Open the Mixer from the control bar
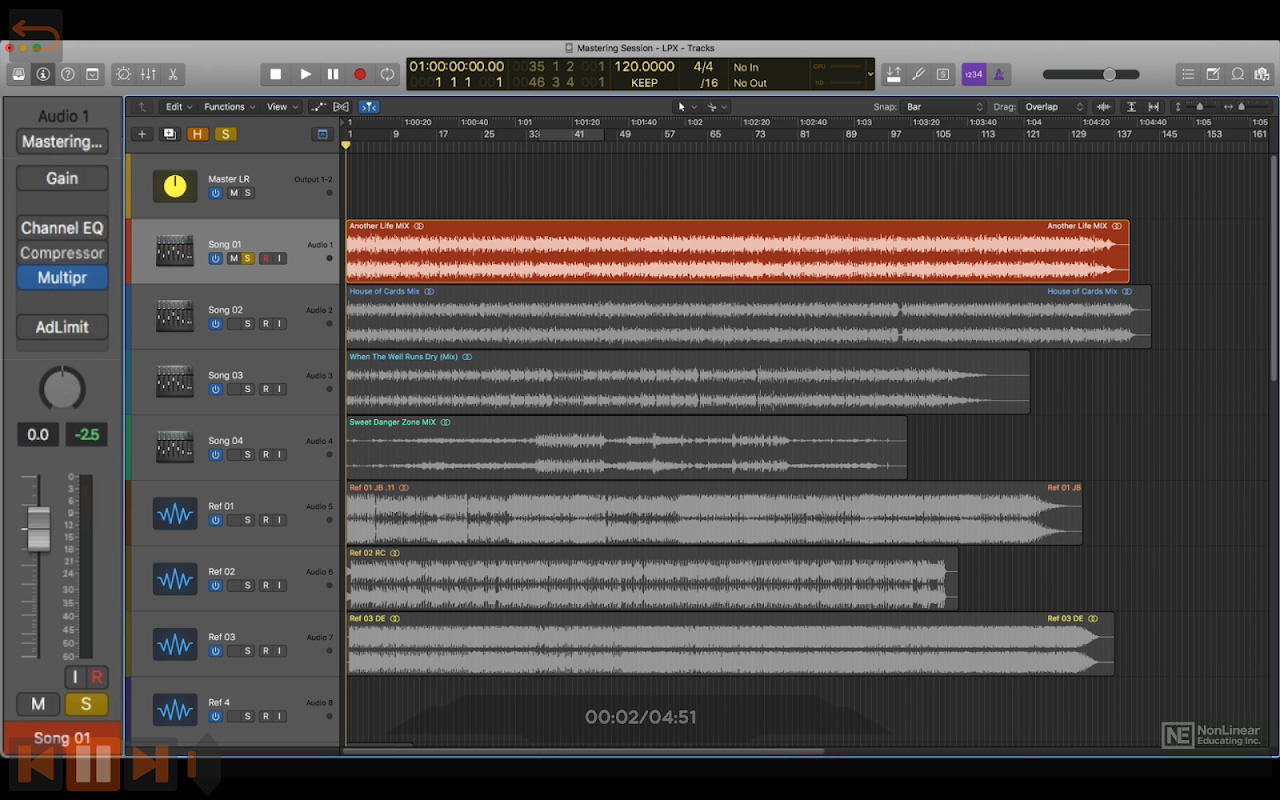Viewport: 1280px width, 800px height. coord(148,74)
